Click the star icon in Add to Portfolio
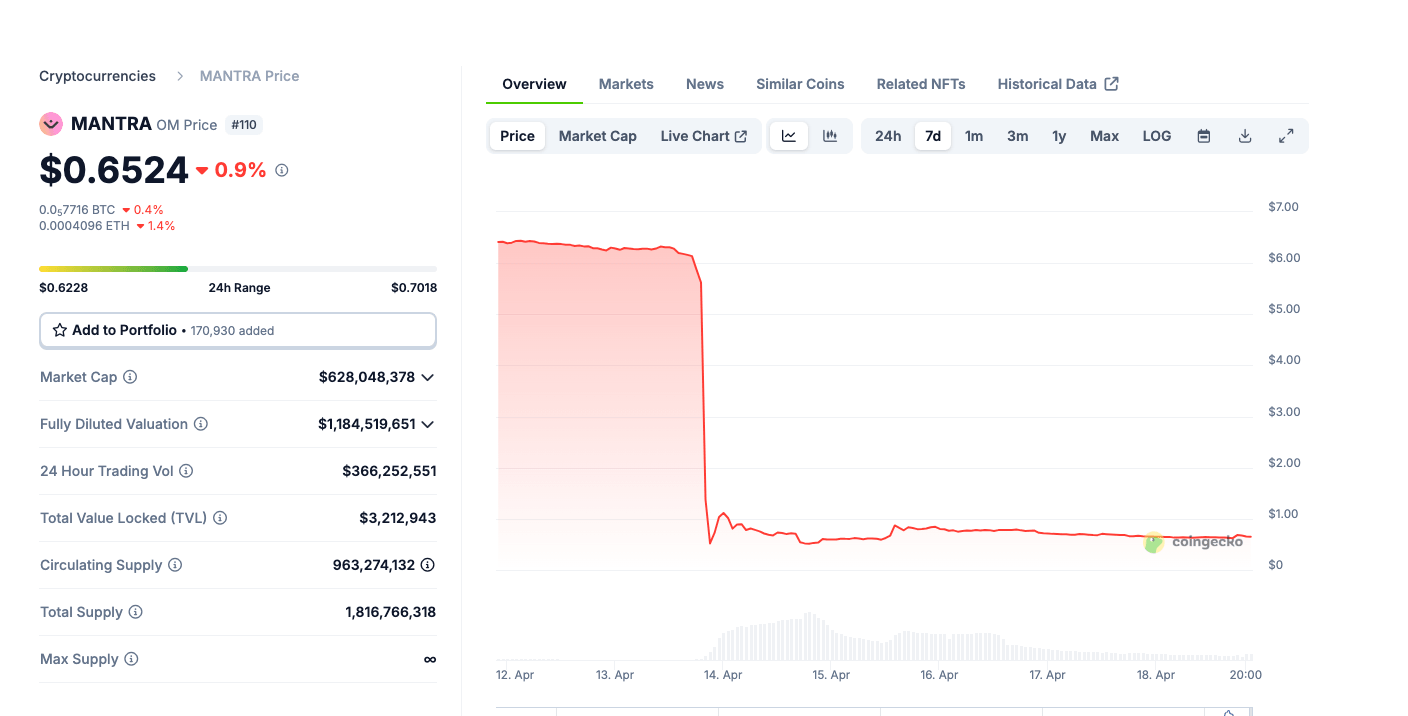 point(62,330)
